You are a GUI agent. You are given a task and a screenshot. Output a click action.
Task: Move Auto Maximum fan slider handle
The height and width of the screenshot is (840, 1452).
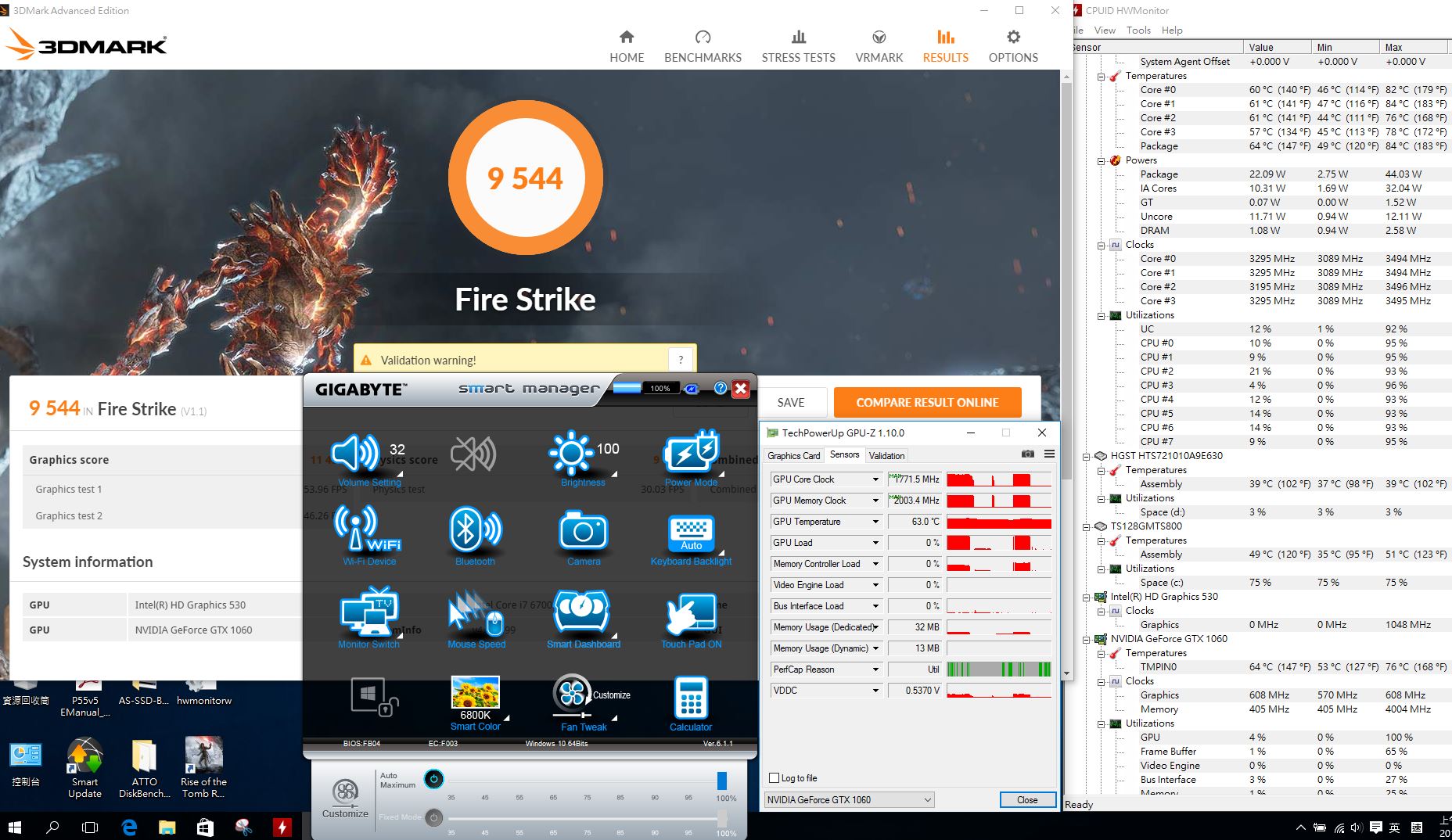click(721, 781)
